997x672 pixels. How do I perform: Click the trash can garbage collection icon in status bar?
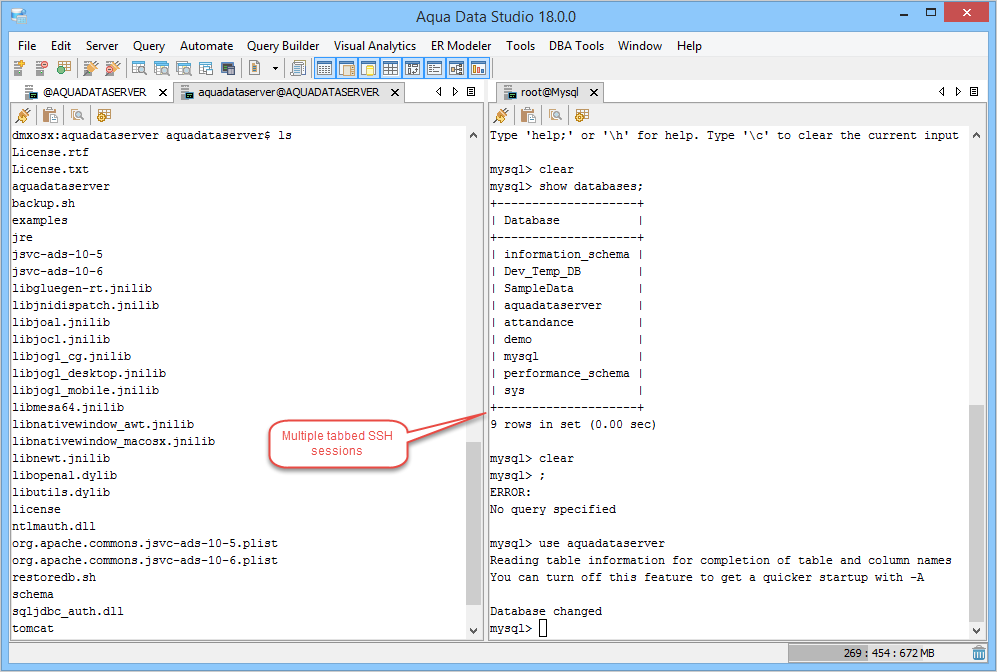(x=979, y=653)
